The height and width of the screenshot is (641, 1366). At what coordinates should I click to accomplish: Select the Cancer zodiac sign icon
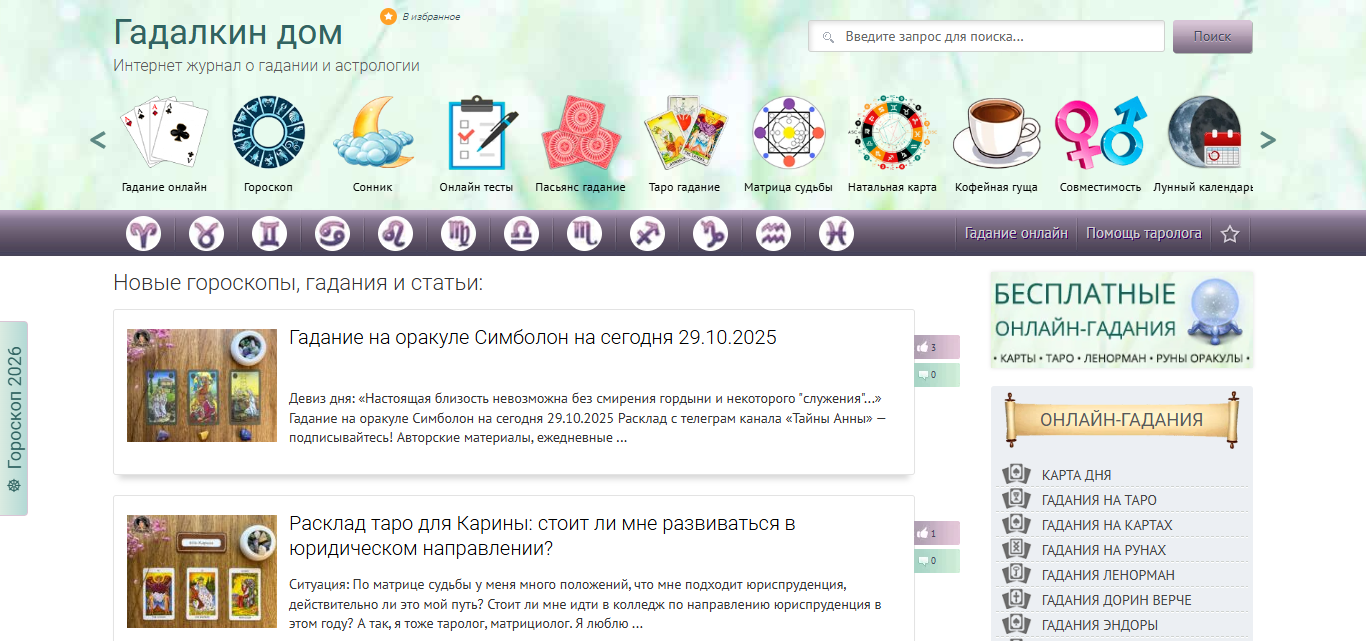click(332, 234)
